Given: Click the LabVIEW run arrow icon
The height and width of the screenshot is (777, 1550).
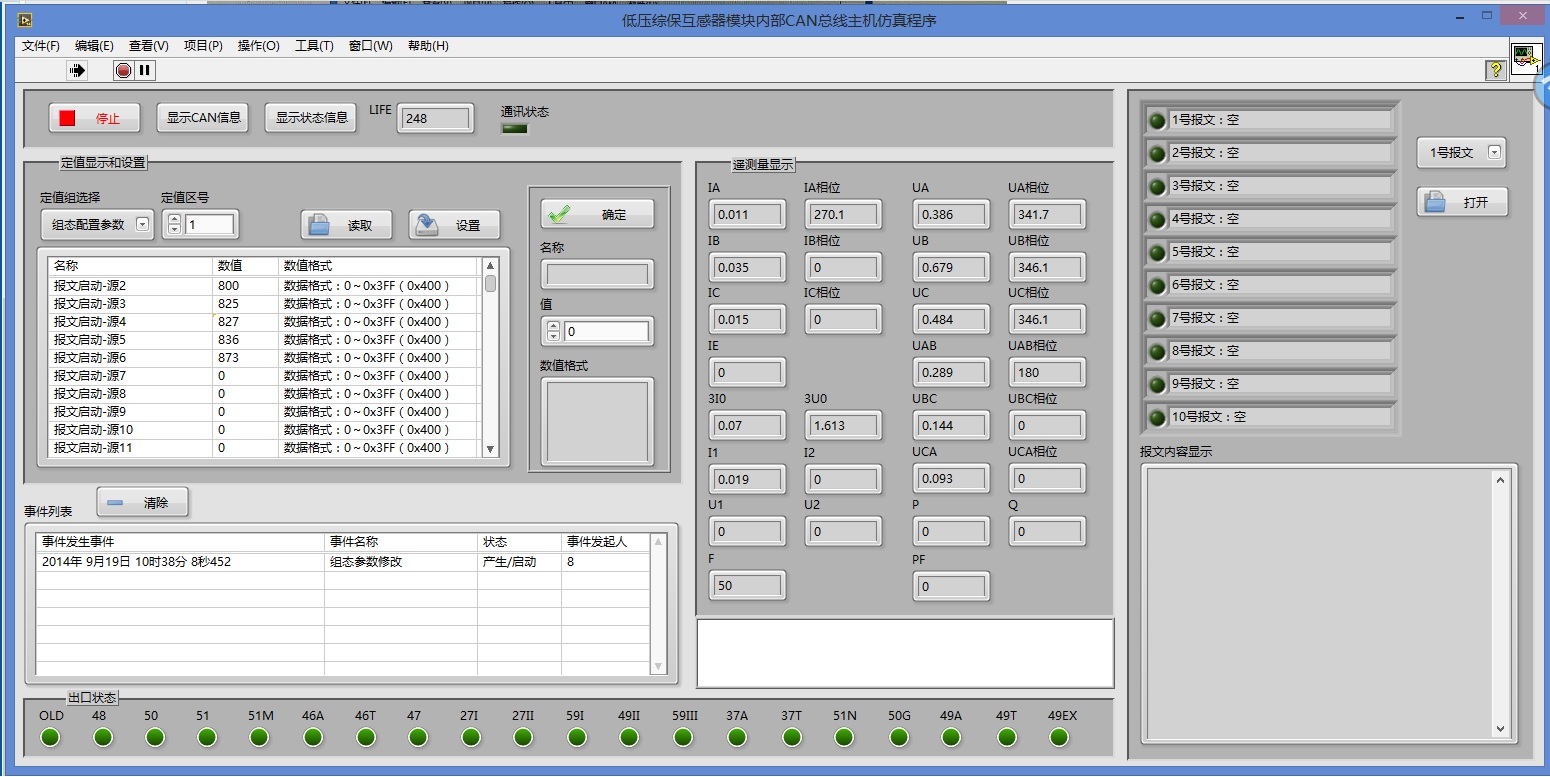Looking at the screenshot, I should tap(77, 70).
